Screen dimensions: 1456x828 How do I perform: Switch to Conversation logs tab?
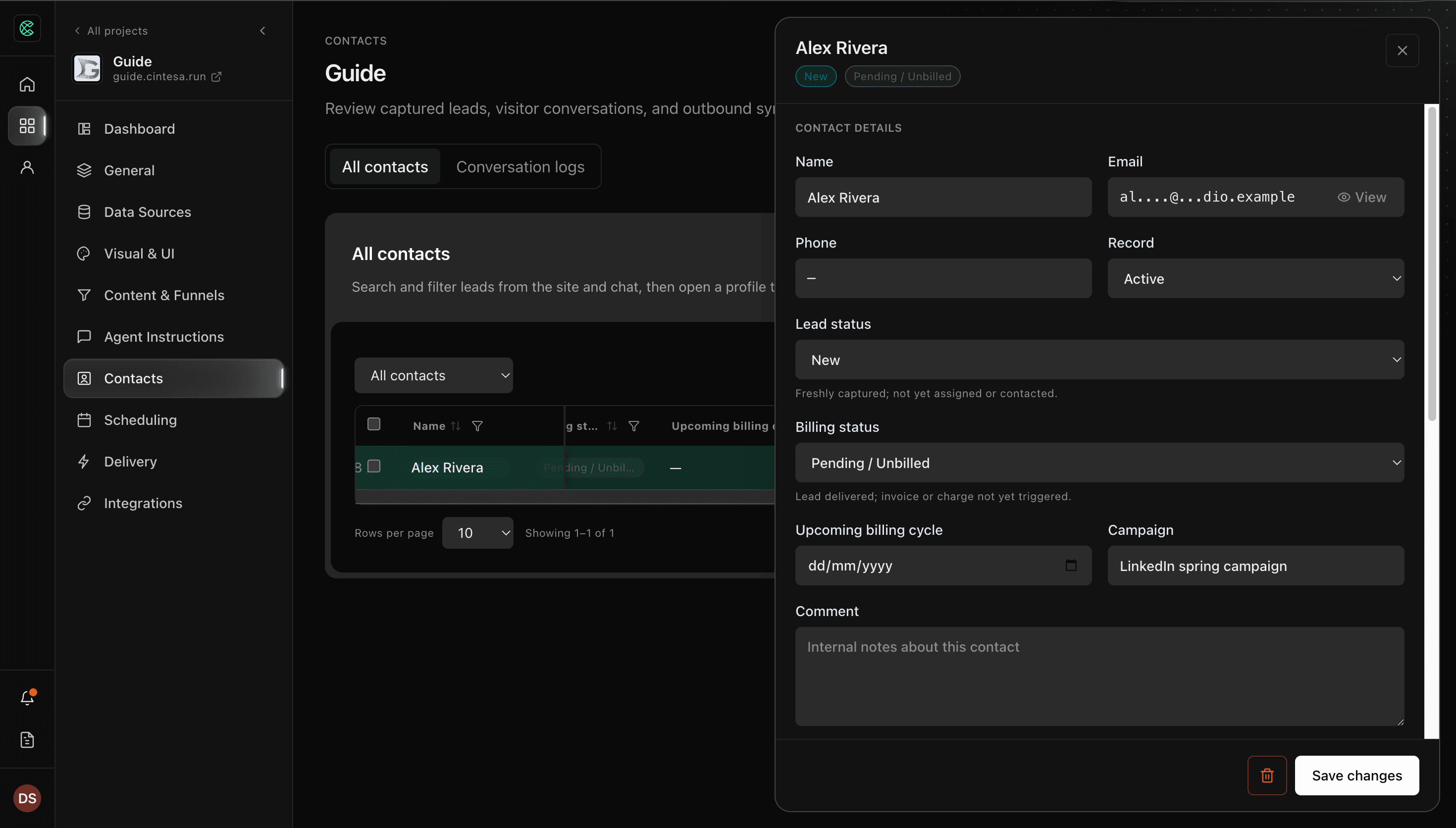point(520,166)
